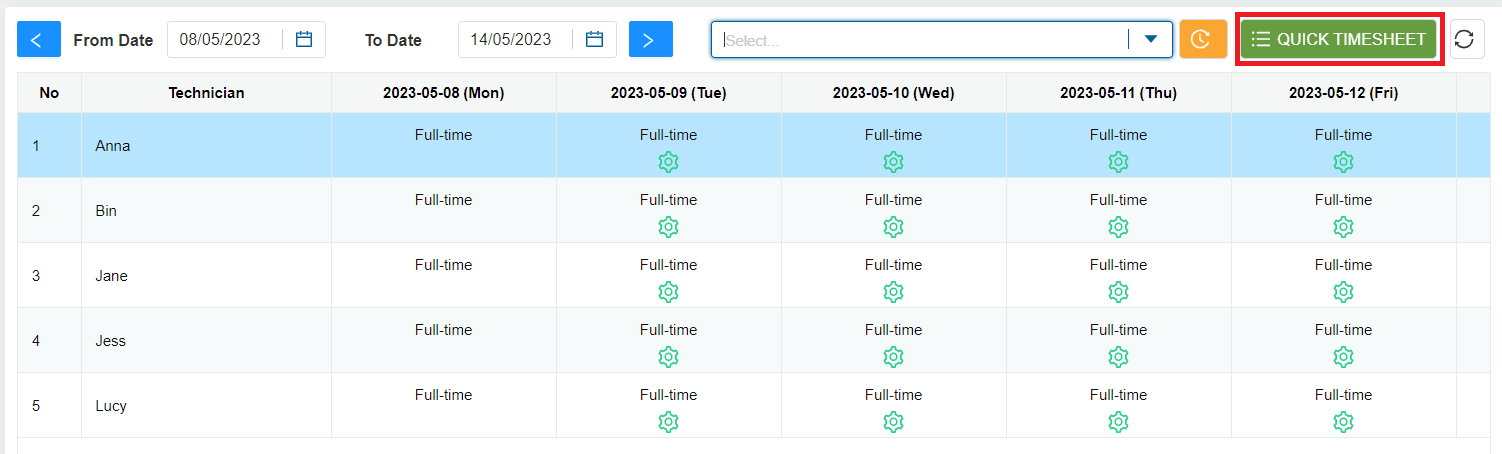Open Jess's settings gear for Wednesday 2023-05-10
Viewport: 1502px width, 454px height.
pyautogui.click(x=894, y=357)
